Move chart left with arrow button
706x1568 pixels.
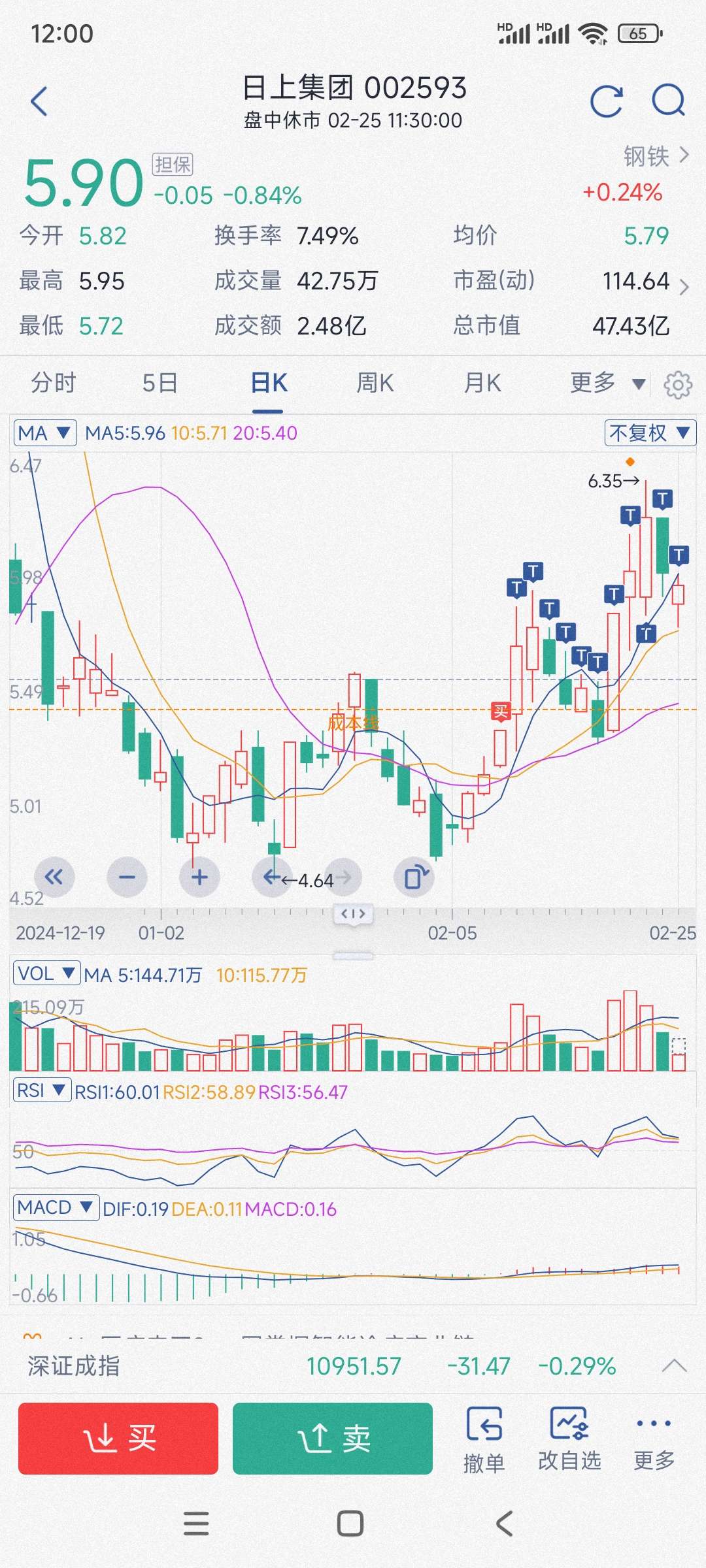272,877
